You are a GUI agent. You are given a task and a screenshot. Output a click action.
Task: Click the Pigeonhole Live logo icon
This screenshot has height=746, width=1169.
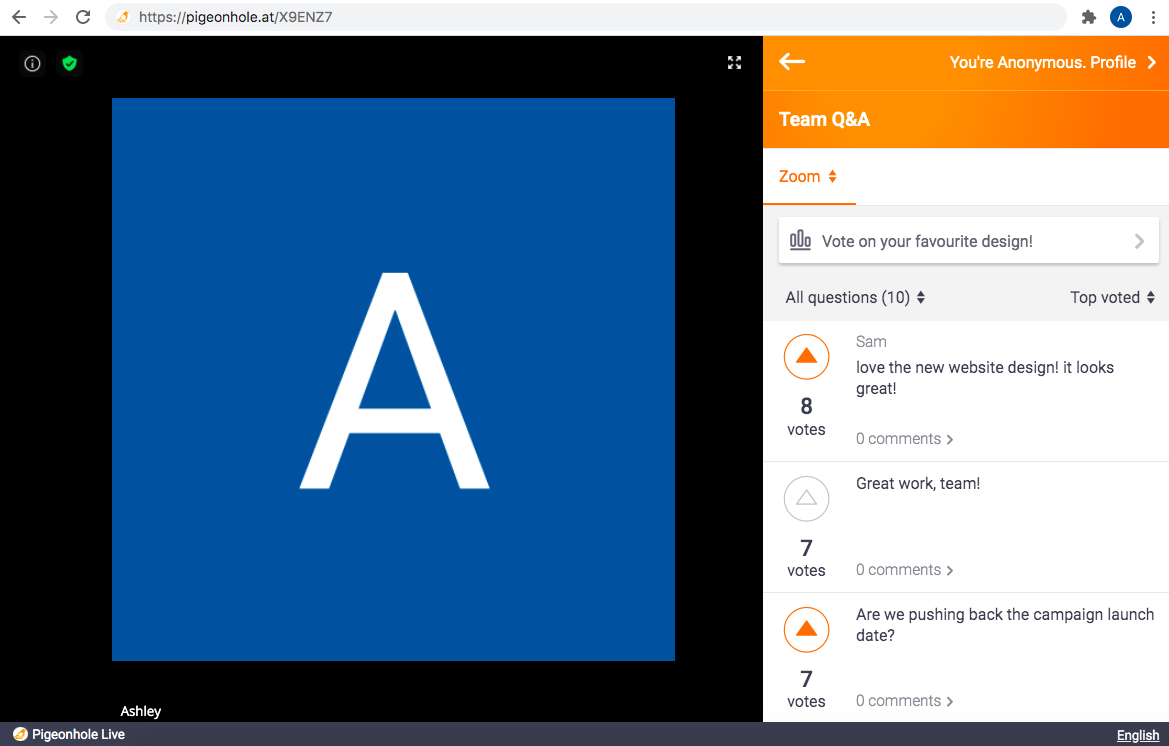click(x=20, y=734)
